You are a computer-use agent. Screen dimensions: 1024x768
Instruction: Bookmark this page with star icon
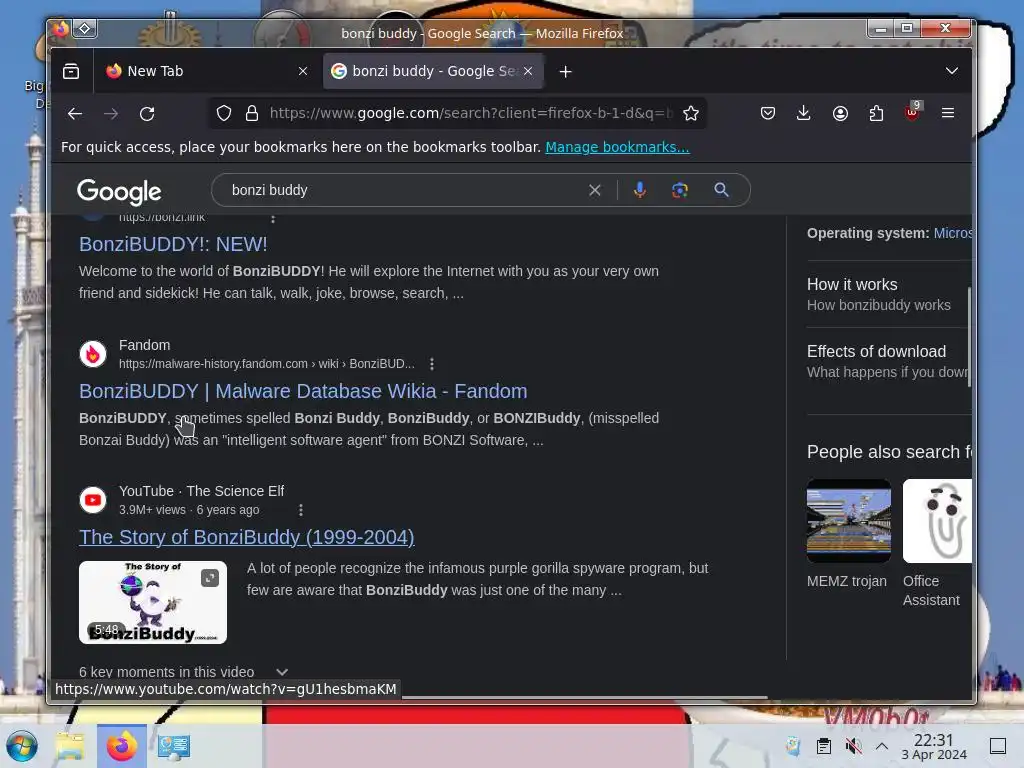coord(691,114)
